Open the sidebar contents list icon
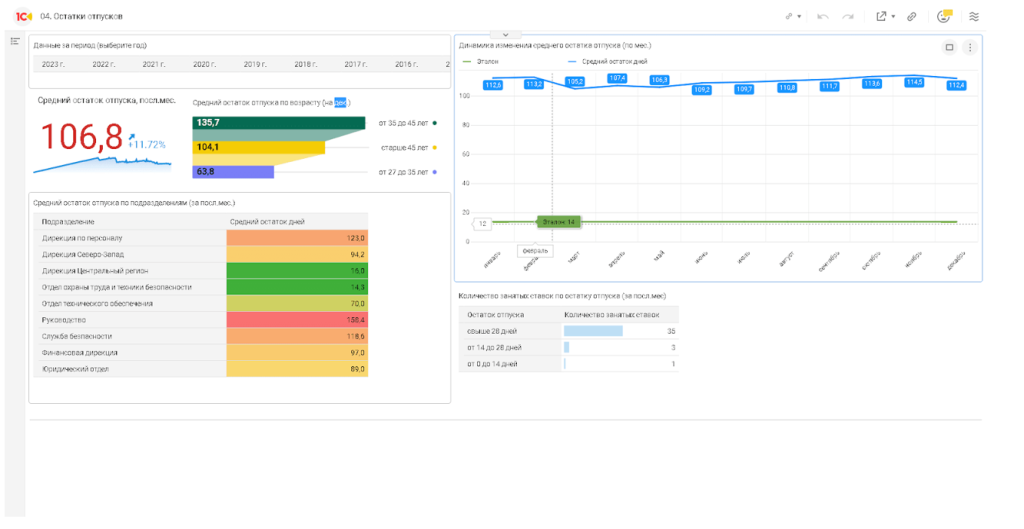This screenshot has width=1024, height=529. [x=15, y=41]
